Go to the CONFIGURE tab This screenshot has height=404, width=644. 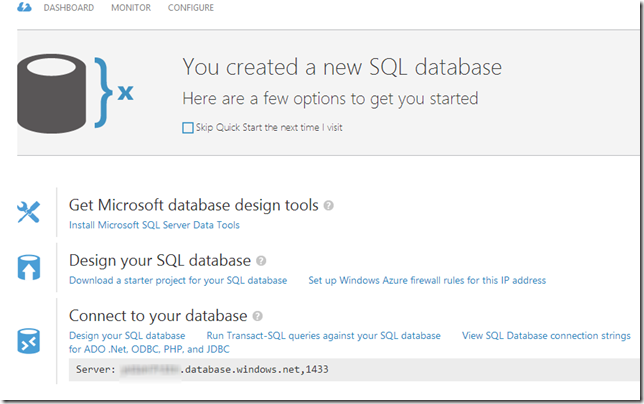pyautogui.click(x=191, y=8)
